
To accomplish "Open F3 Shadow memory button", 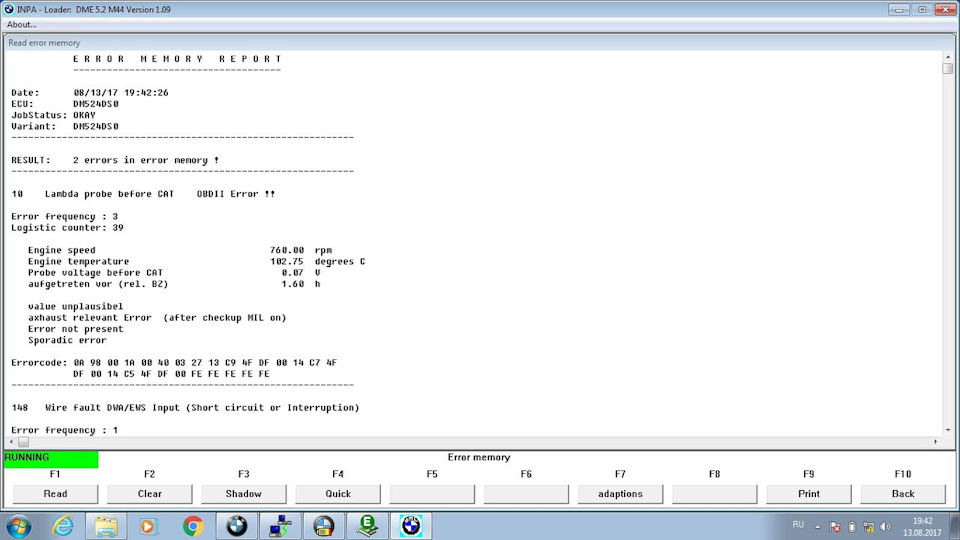I will (244, 493).
